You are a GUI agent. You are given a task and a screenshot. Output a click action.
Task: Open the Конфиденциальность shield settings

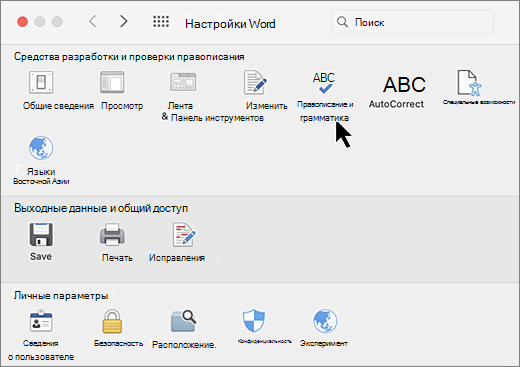pyautogui.click(x=254, y=321)
